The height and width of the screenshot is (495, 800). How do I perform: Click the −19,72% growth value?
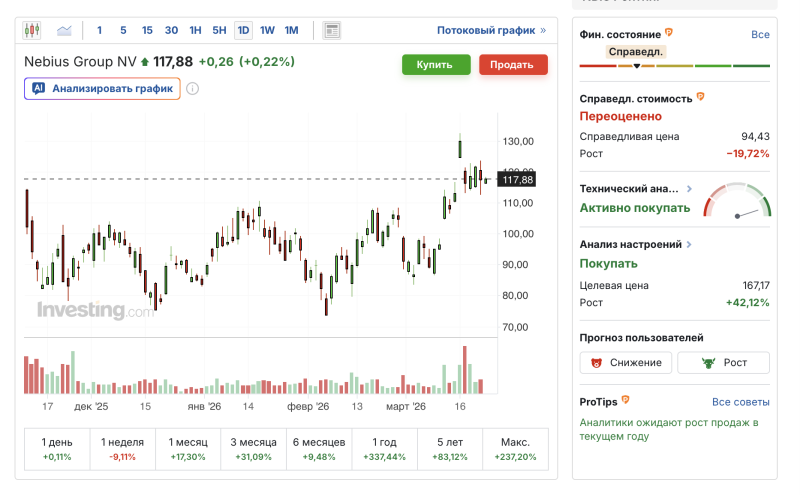tap(748, 154)
